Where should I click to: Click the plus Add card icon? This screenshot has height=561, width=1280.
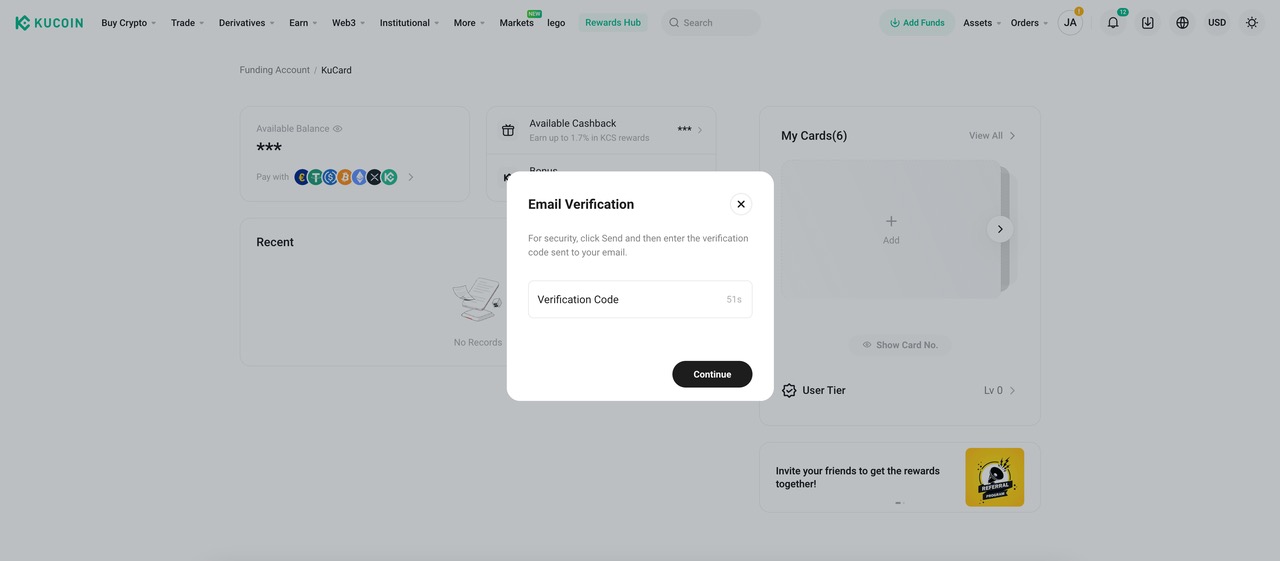point(891,221)
